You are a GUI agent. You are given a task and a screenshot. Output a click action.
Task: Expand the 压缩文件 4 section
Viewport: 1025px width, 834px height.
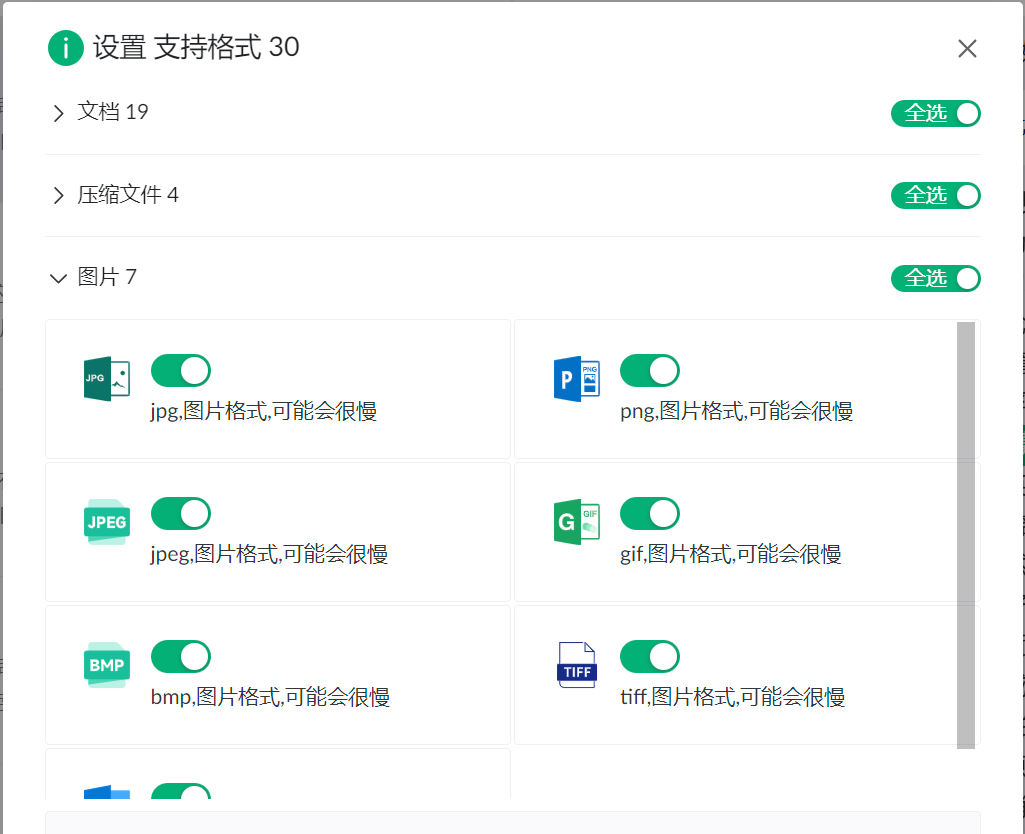click(58, 196)
